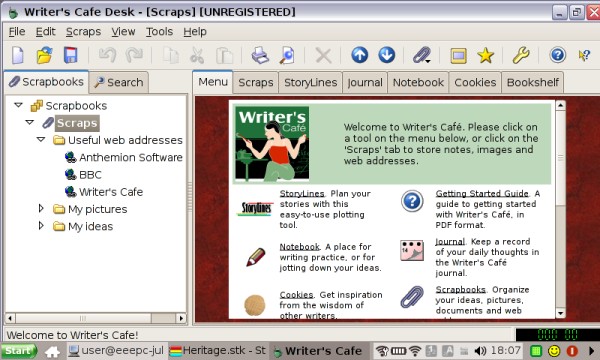Screen dimensions: 600x360
Task: Open the Getting Started Guide link
Action: (482, 194)
